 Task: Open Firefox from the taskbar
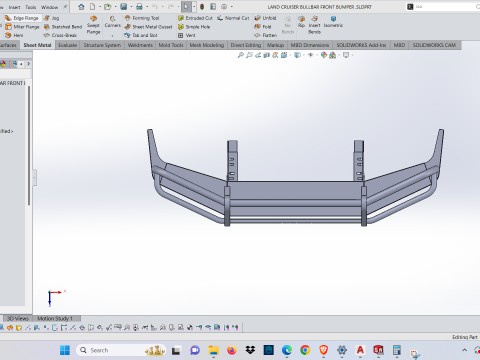pos(232,350)
